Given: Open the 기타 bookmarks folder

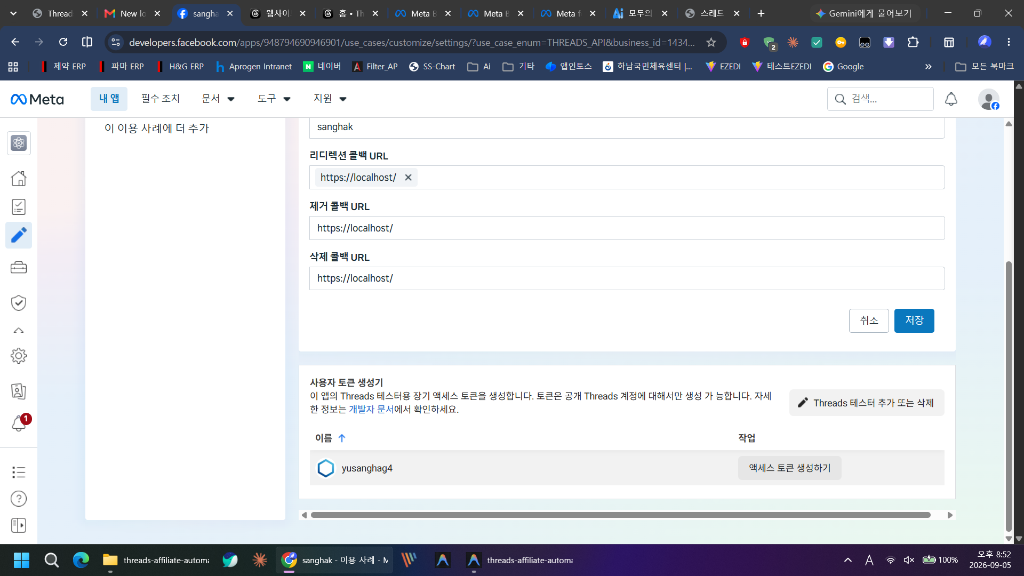Looking at the screenshot, I should (x=518, y=67).
